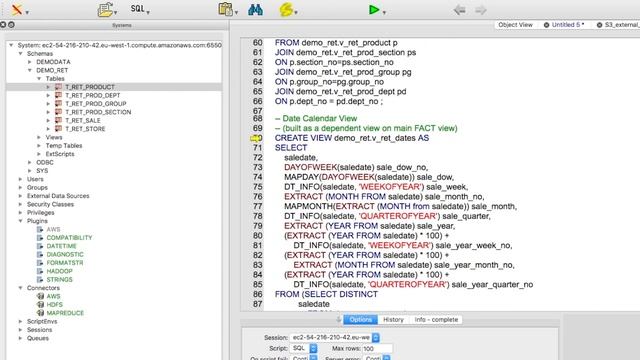
Task: Open dropdown arrow beside the disconnect icon
Action: [27, 13]
